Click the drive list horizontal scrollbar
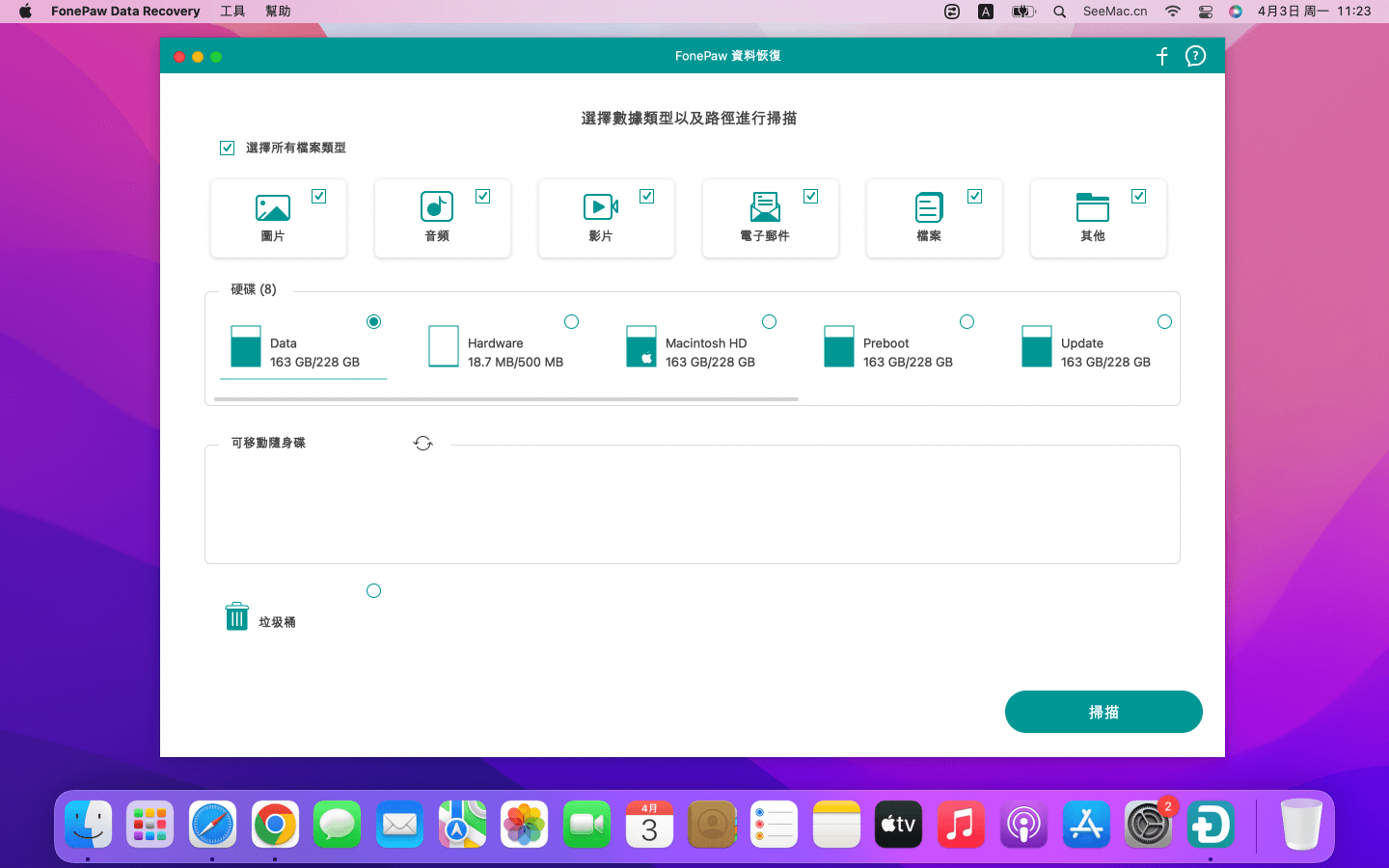The image size is (1389, 868). [x=506, y=398]
